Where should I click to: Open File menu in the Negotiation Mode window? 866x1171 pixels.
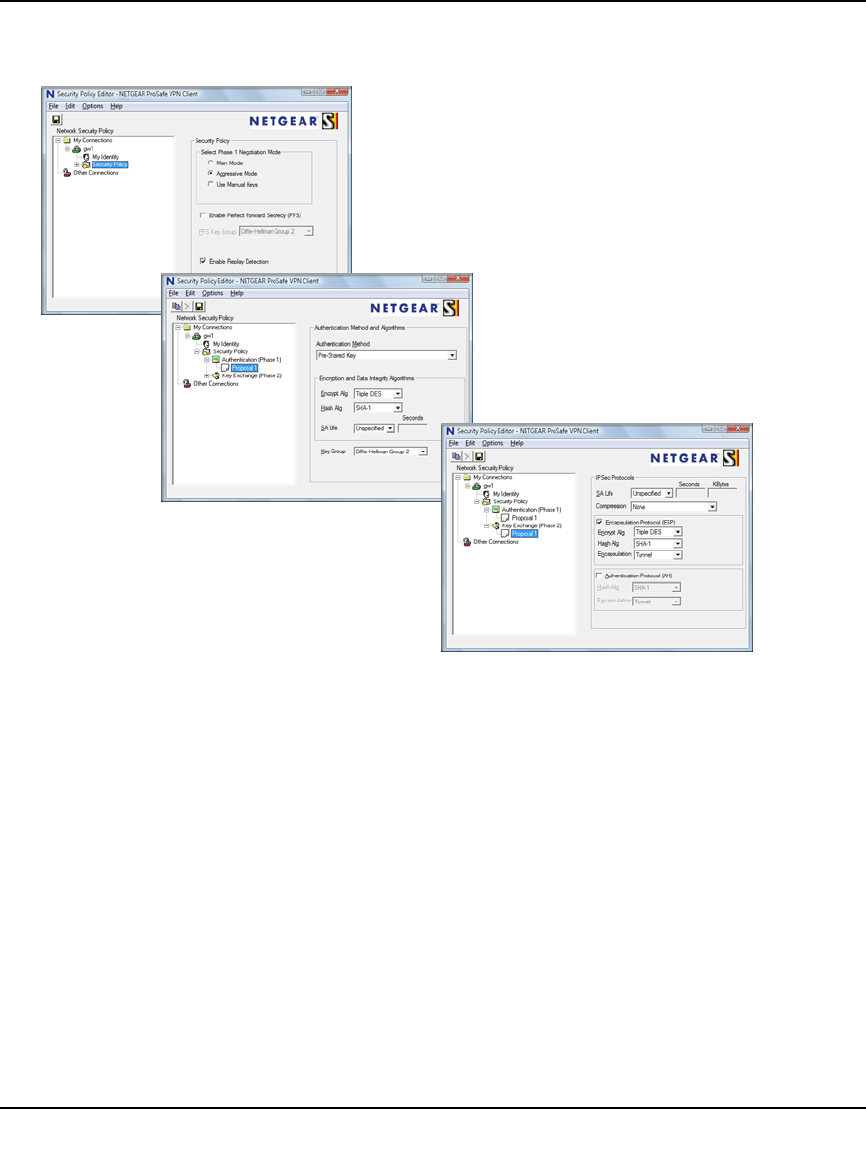click(54, 106)
